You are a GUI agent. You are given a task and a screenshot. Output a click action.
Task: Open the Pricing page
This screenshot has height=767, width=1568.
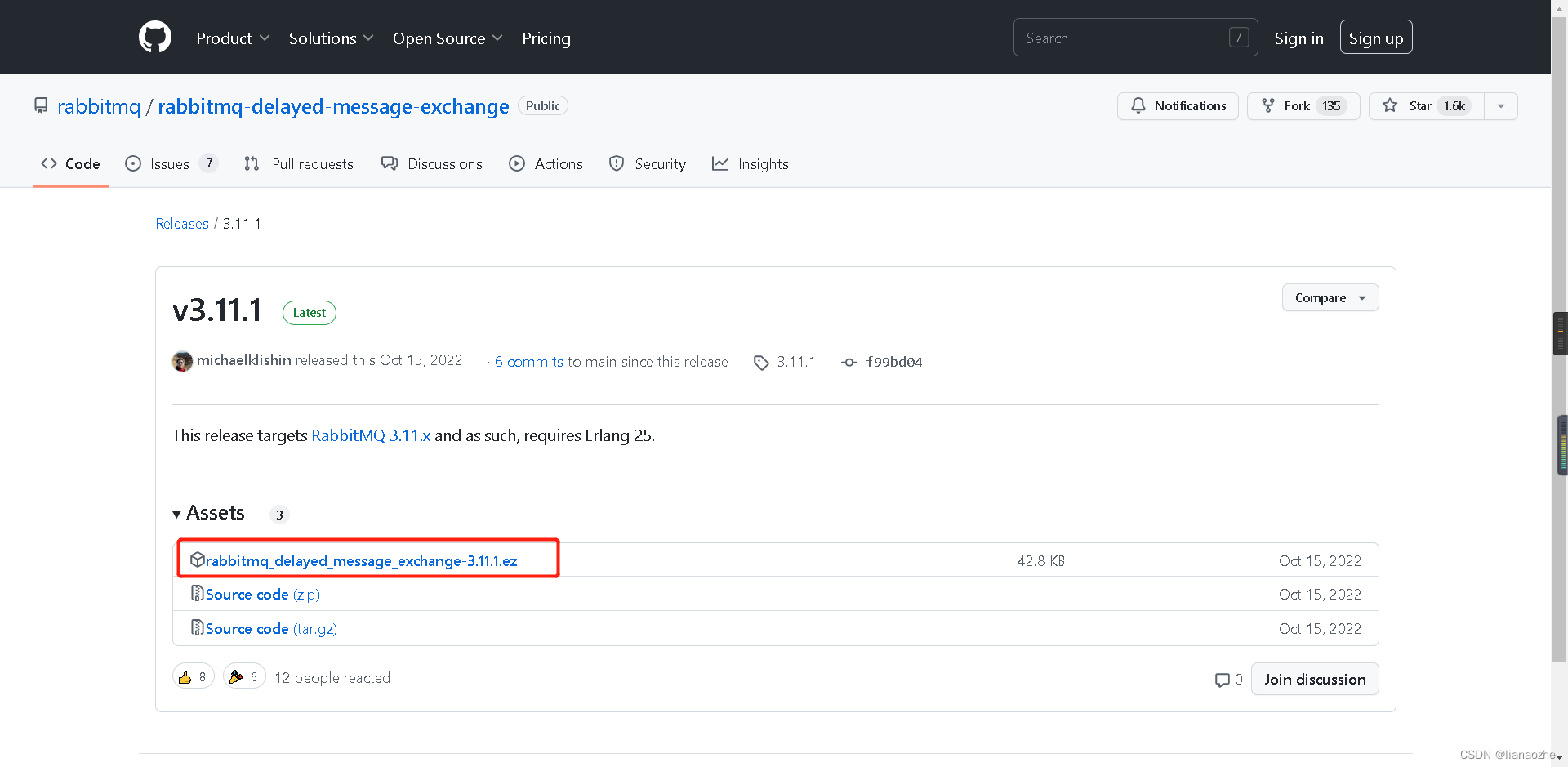[x=546, y=38]
